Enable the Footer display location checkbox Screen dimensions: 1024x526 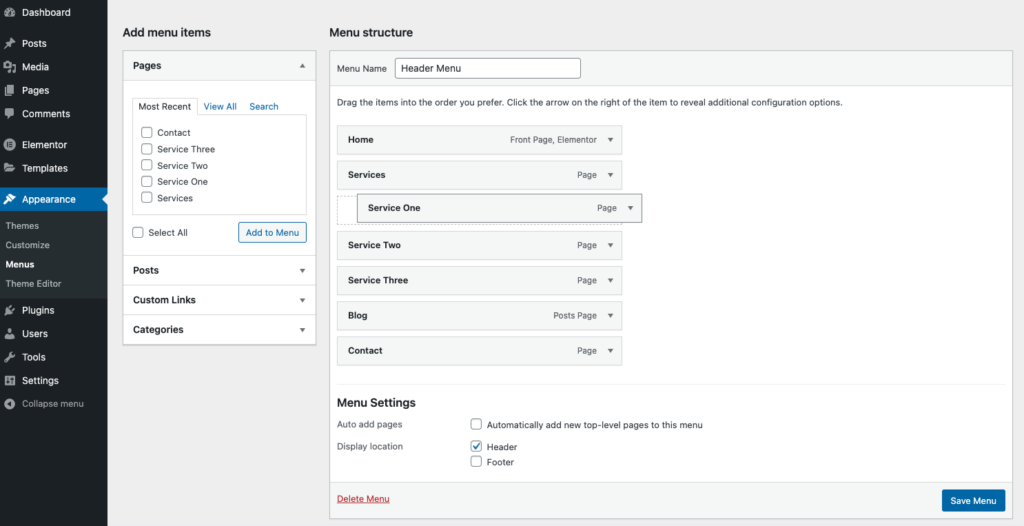point(476,462)
